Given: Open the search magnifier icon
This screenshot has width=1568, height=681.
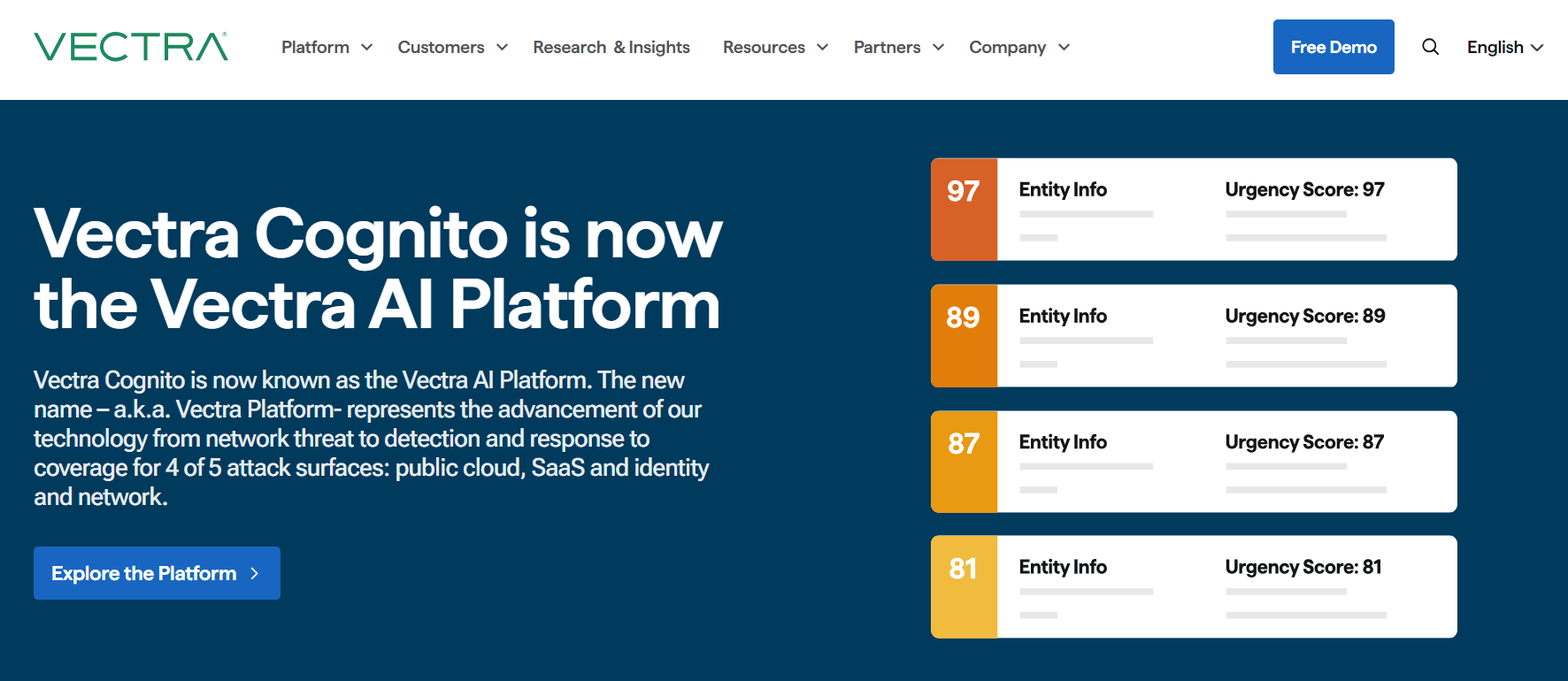Looking at the screenshot, I should click(1430, 47).
